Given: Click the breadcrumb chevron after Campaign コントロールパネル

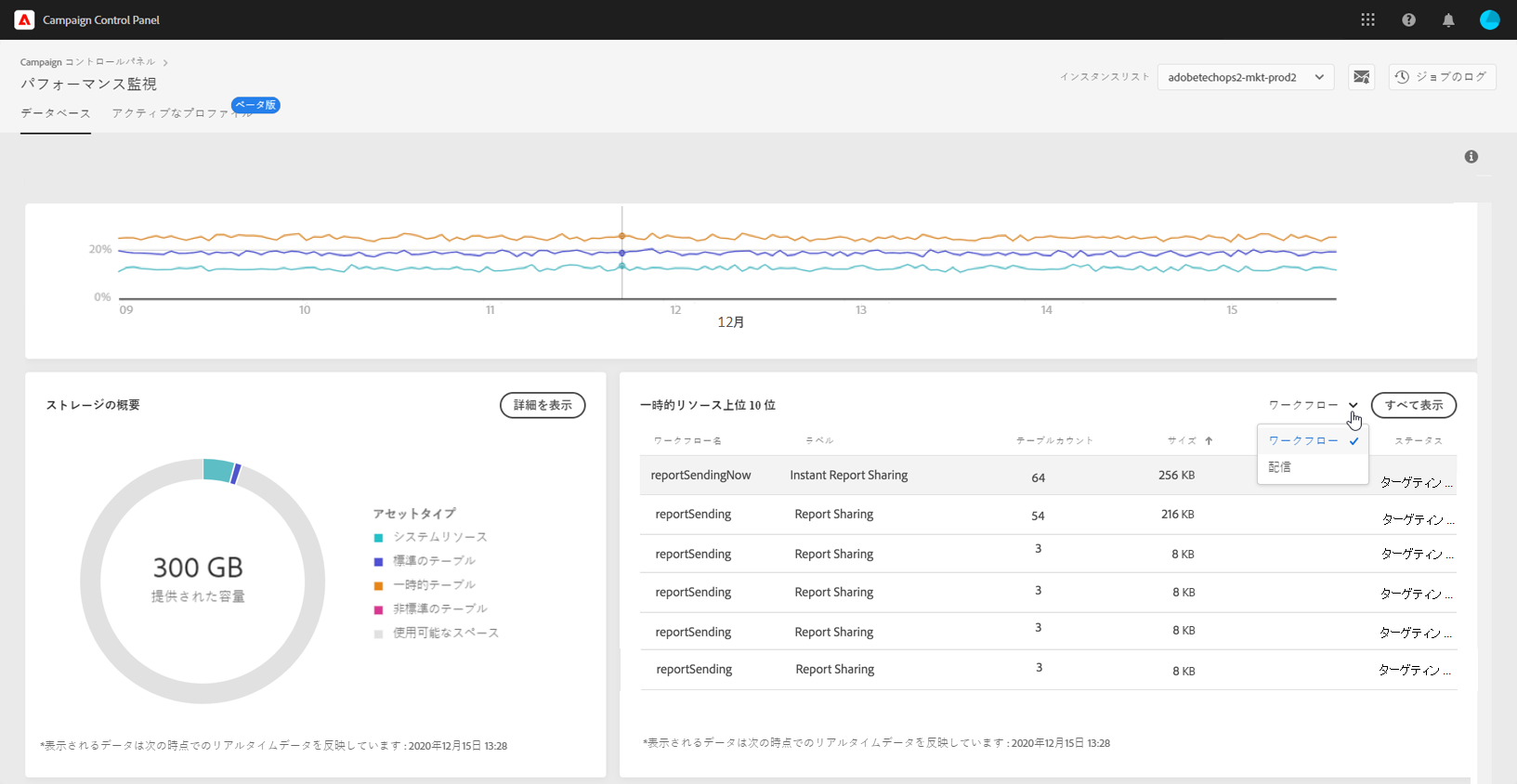Looking at the screenshot, I should 165,63.
